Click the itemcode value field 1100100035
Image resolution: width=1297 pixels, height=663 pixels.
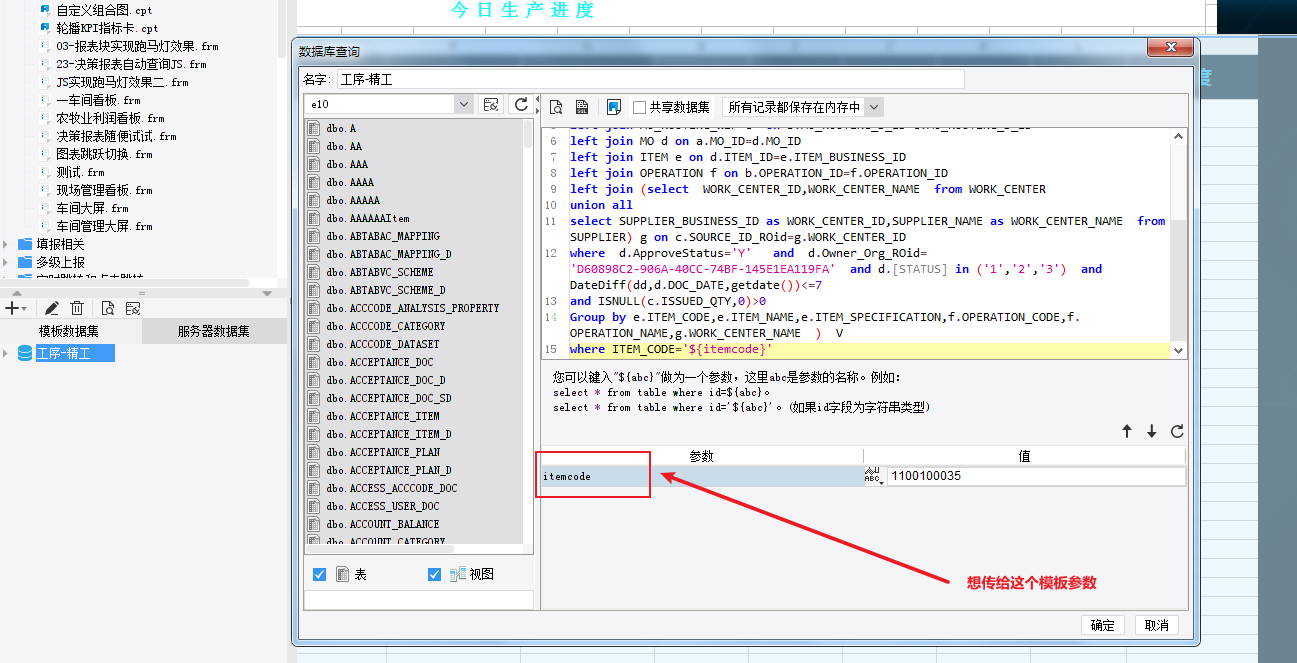1036,476
